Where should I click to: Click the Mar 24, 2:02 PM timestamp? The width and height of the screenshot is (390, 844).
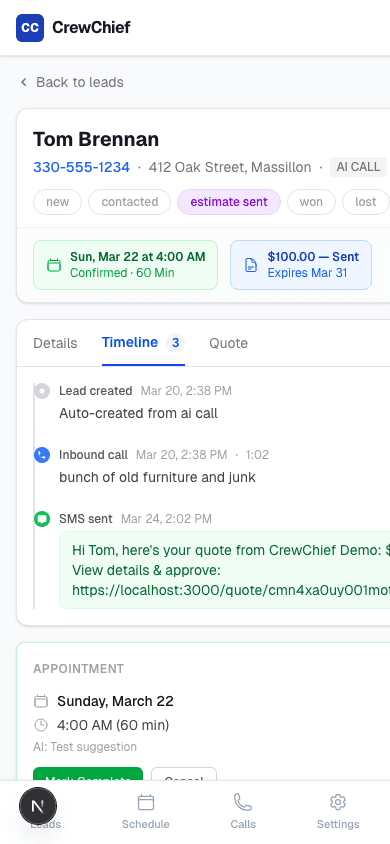click(x=166, y=519)
